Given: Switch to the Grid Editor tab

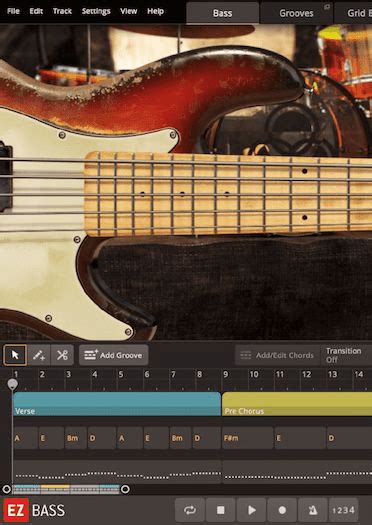Looking at the screenshot, I should click(353, 13).
